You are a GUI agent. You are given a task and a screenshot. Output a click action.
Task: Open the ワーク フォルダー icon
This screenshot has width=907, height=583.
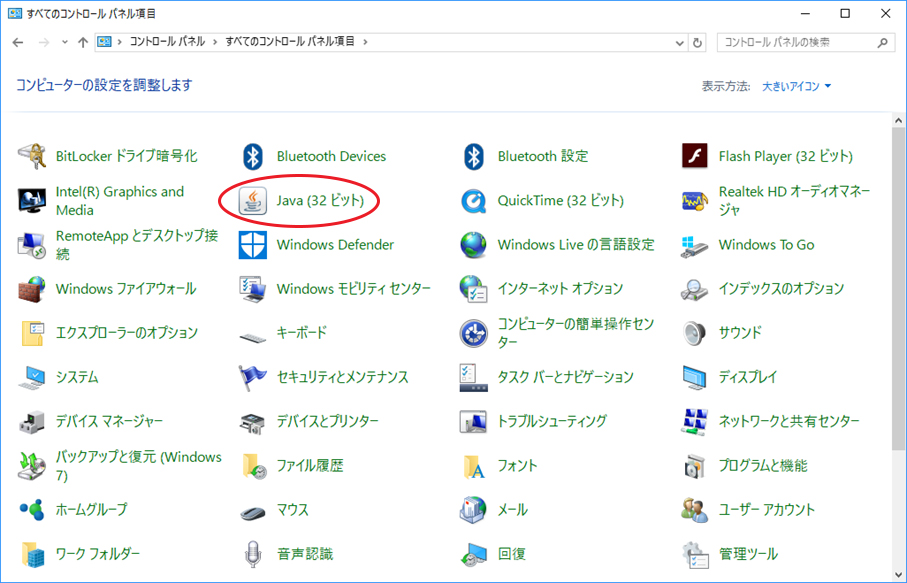[32, 554]
